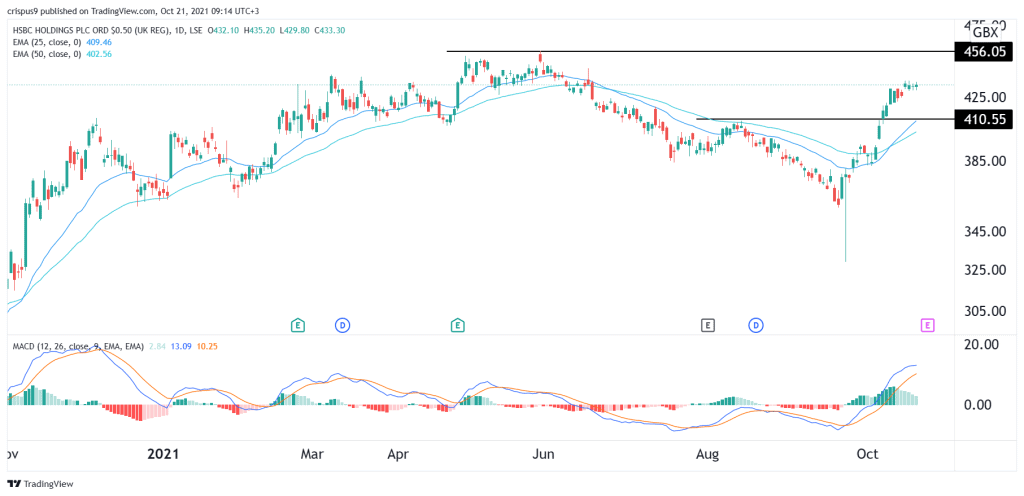The width and height of the screenshot is (1024, 496).
Task: Click the magenta E upcoming earnings marker
Action: point(927,324)
